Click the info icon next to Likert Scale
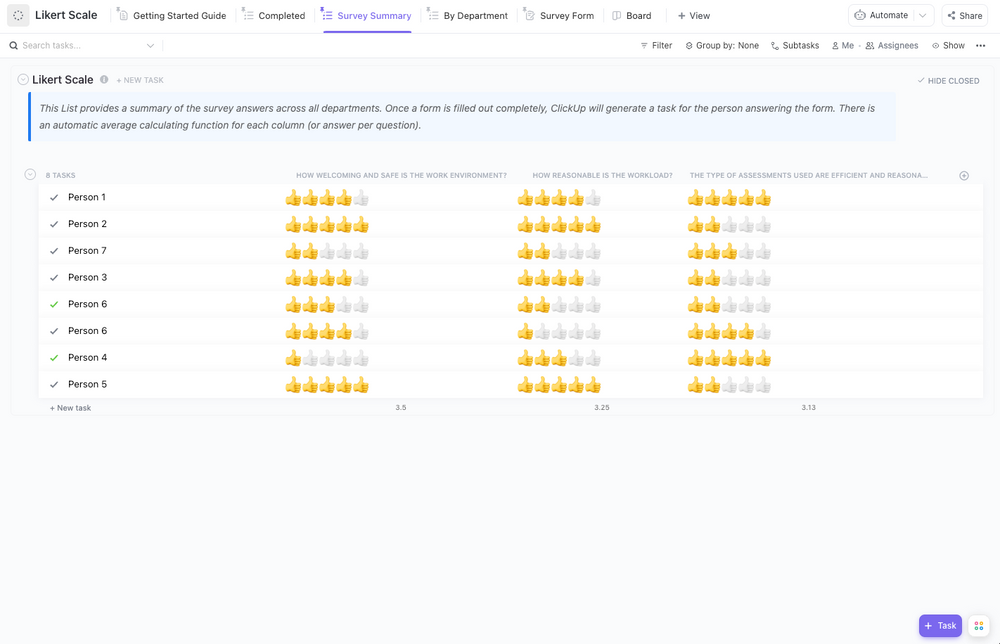The height and width of the screenshot is (644, 1000). click(x=105, y=79)
